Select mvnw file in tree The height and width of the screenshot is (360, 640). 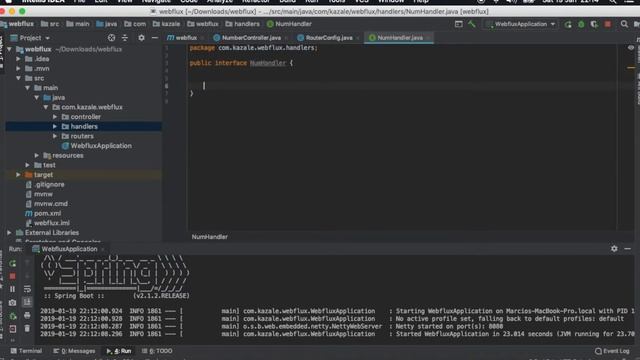pyautogui.click(x=39, y=194)
